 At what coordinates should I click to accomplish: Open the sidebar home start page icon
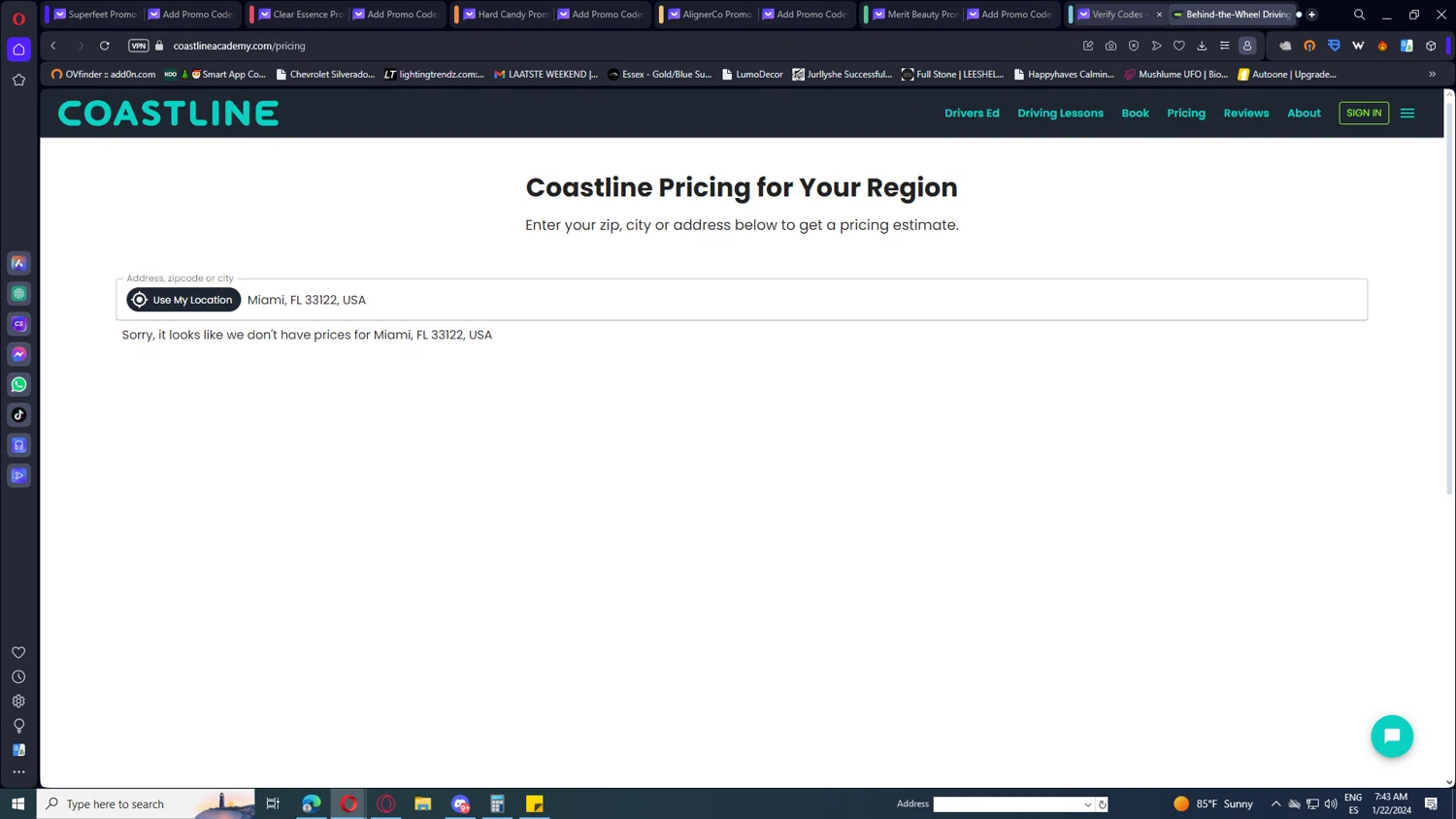tap(18, 49)
